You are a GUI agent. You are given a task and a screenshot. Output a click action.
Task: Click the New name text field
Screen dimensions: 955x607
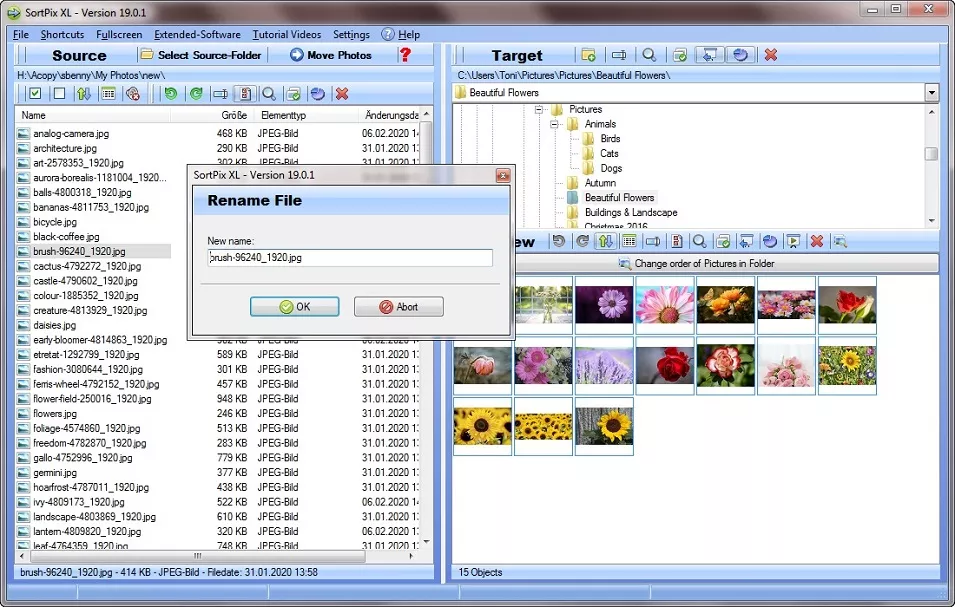click(x=349, y=258)
